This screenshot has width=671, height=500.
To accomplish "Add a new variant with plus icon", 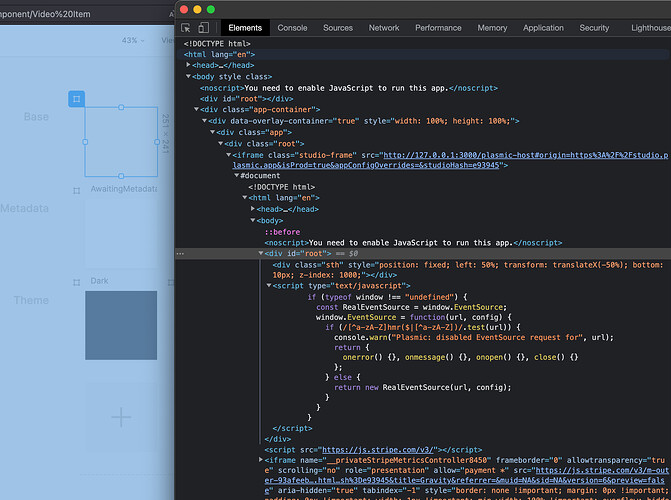I will click(x=120, y=417).
